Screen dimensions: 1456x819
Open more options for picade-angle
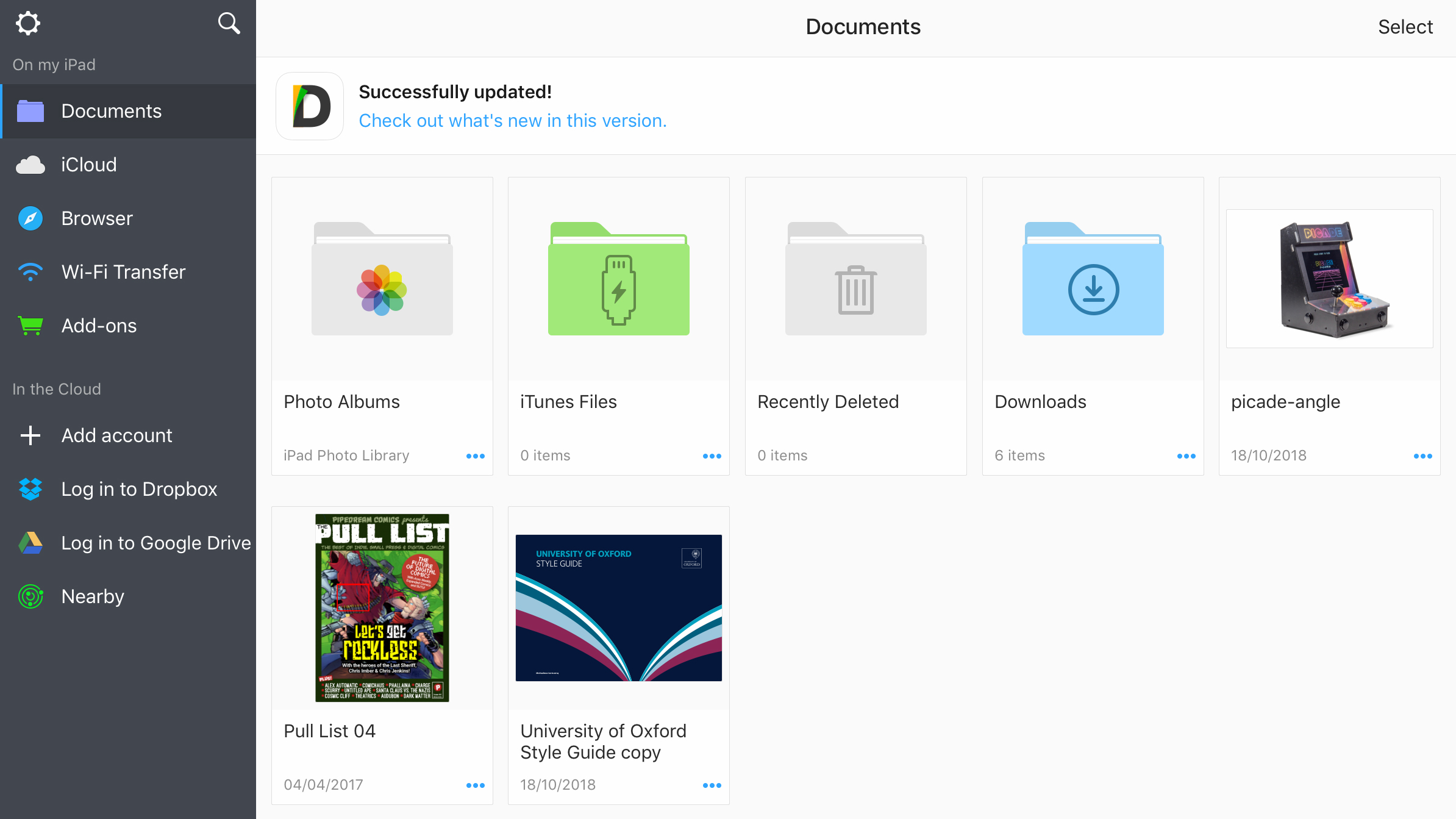[x=1423, y=456]
